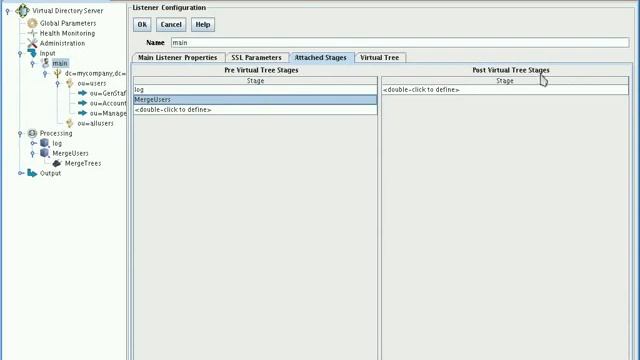Click the Pre Virtual Tree Stage column header
The height and width of the screenshot is (360, 640).
(256, 81)
